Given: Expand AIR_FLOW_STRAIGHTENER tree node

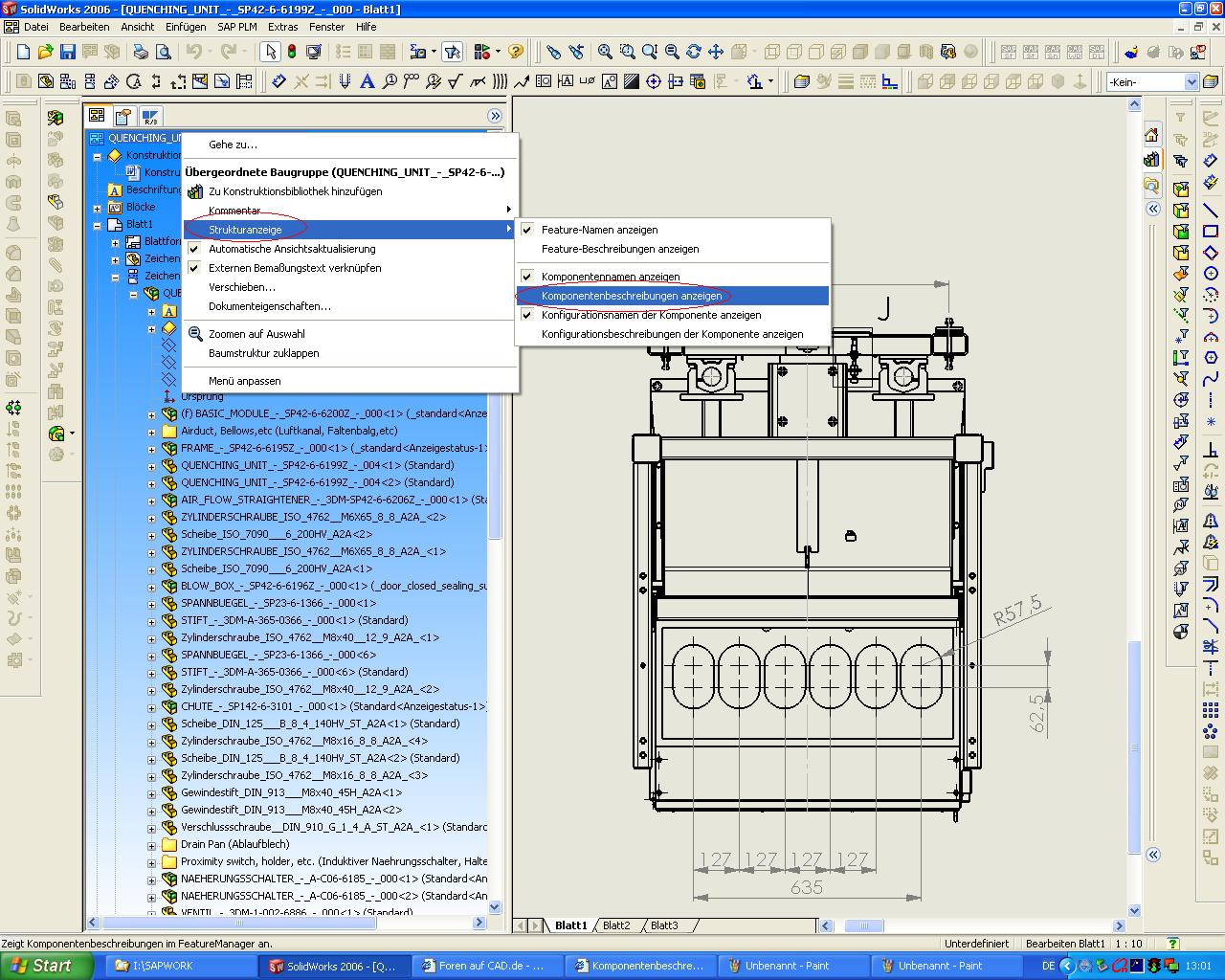Looking at the screenshot, I should pyautogui.click(x=151, y=500).
